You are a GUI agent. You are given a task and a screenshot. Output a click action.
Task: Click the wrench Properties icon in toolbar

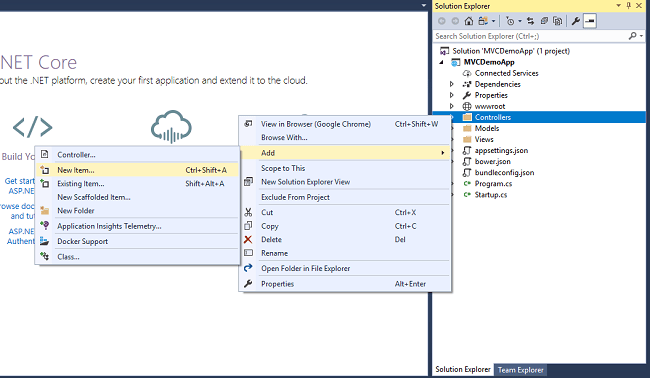(575, 21)
